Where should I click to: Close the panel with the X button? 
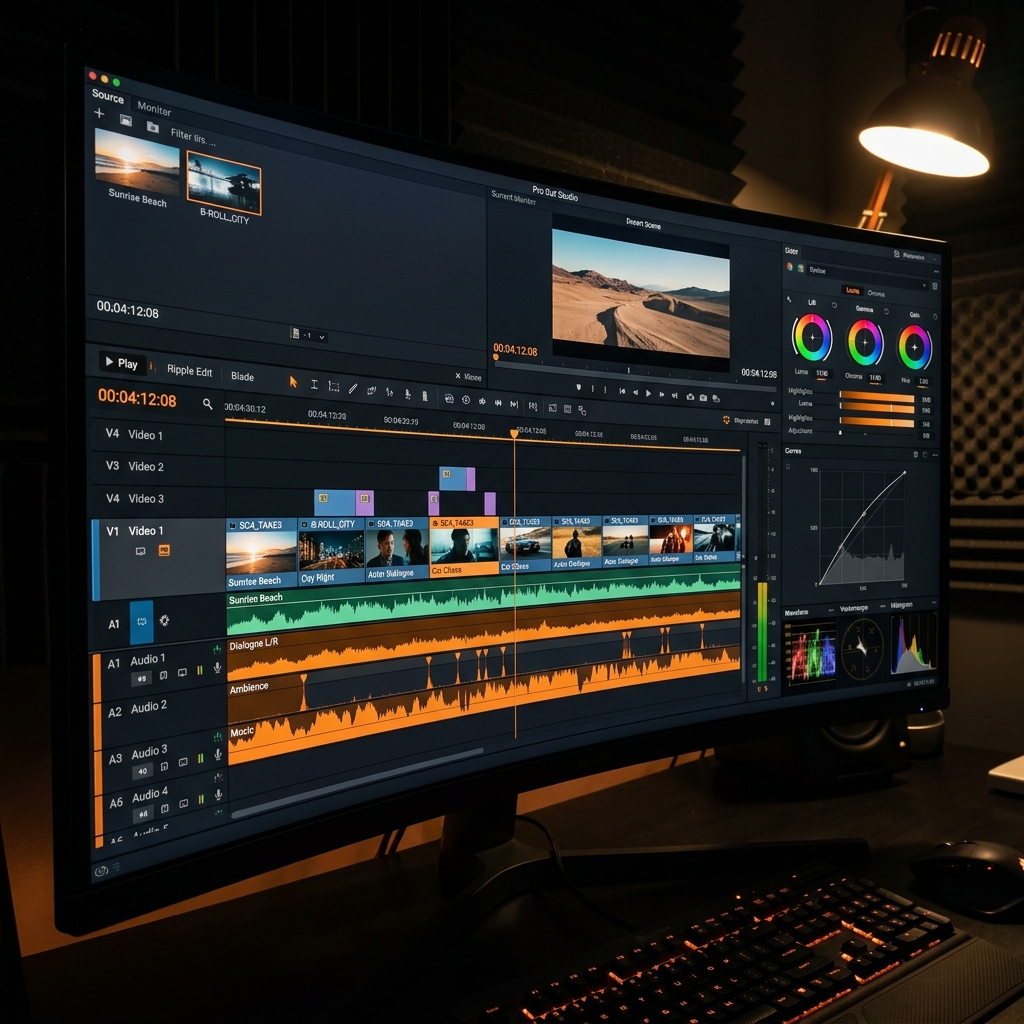[458, 376]
